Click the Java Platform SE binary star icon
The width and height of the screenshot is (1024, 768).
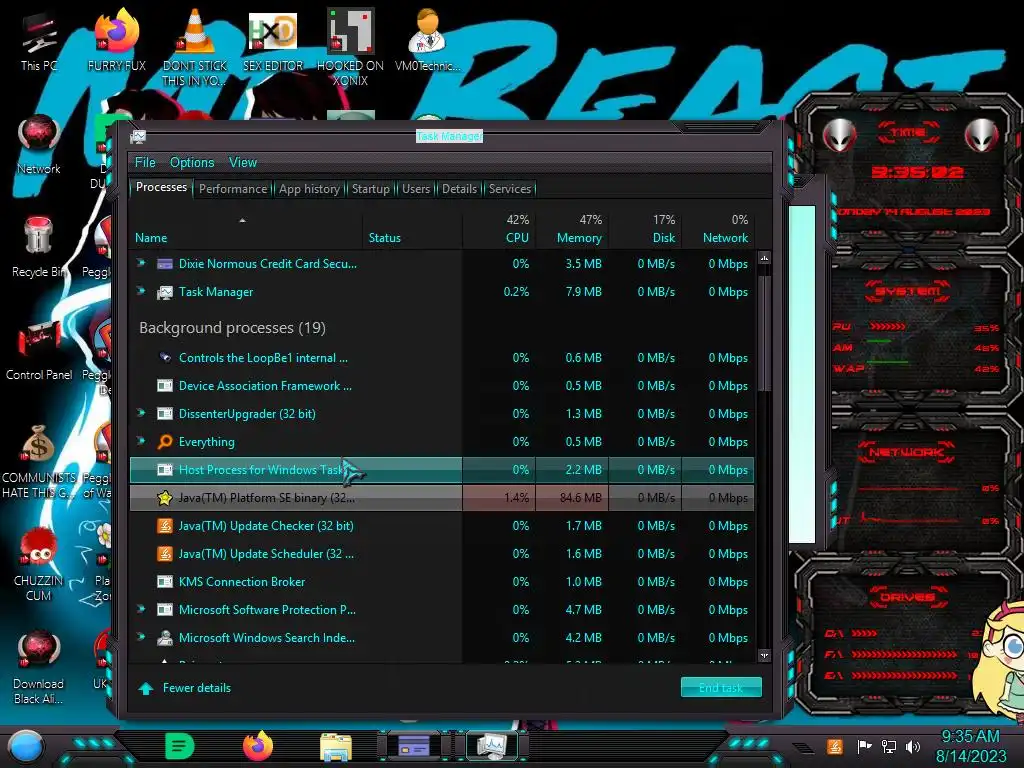click(165, 498)
